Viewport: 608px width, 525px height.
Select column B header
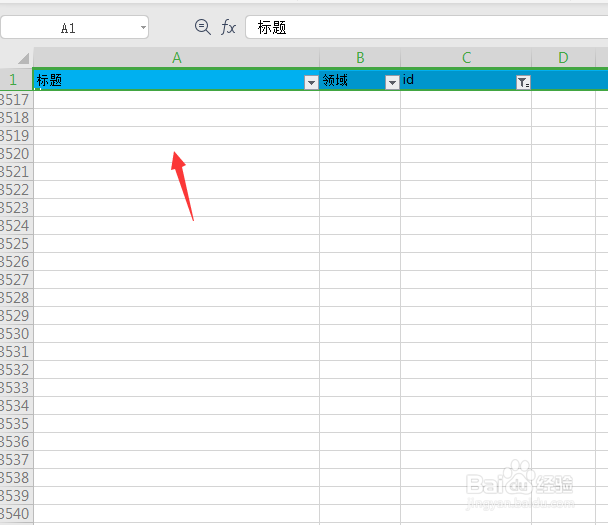pyautogui.click(x=360, y=58)
